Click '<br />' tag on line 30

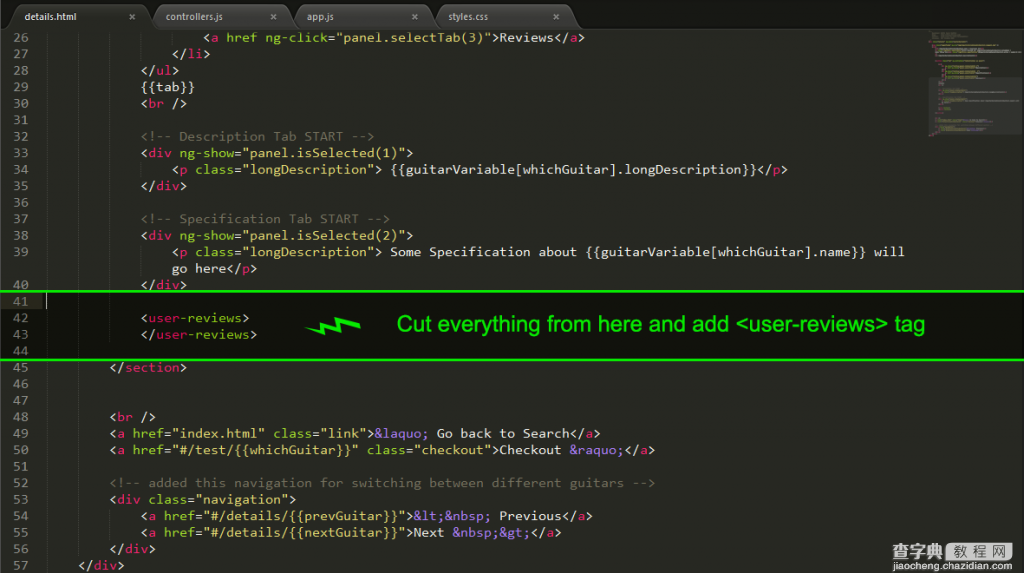click(164, 103)
